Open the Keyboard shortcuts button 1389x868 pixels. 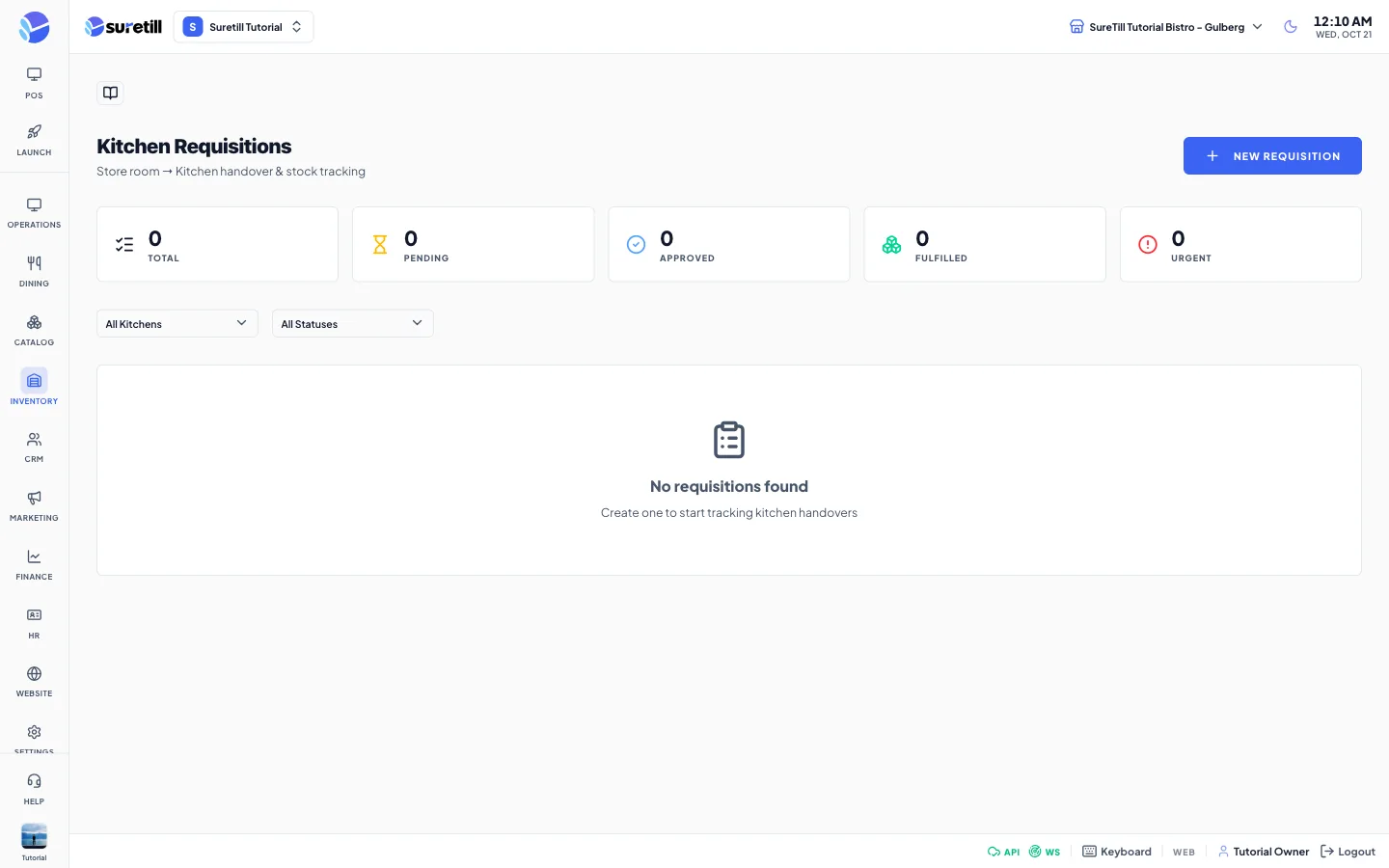click(x=1117, y=852)
